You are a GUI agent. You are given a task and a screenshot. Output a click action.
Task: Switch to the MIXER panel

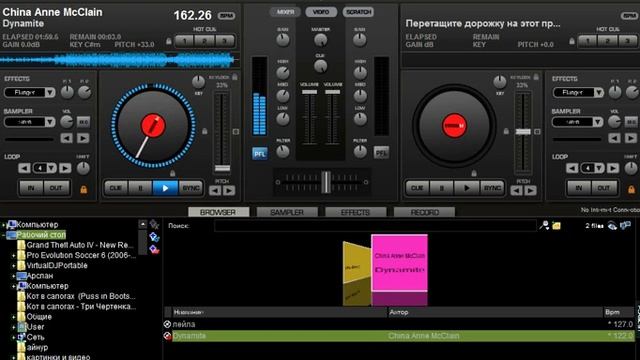pyautogui.click(x=285, y=12)
